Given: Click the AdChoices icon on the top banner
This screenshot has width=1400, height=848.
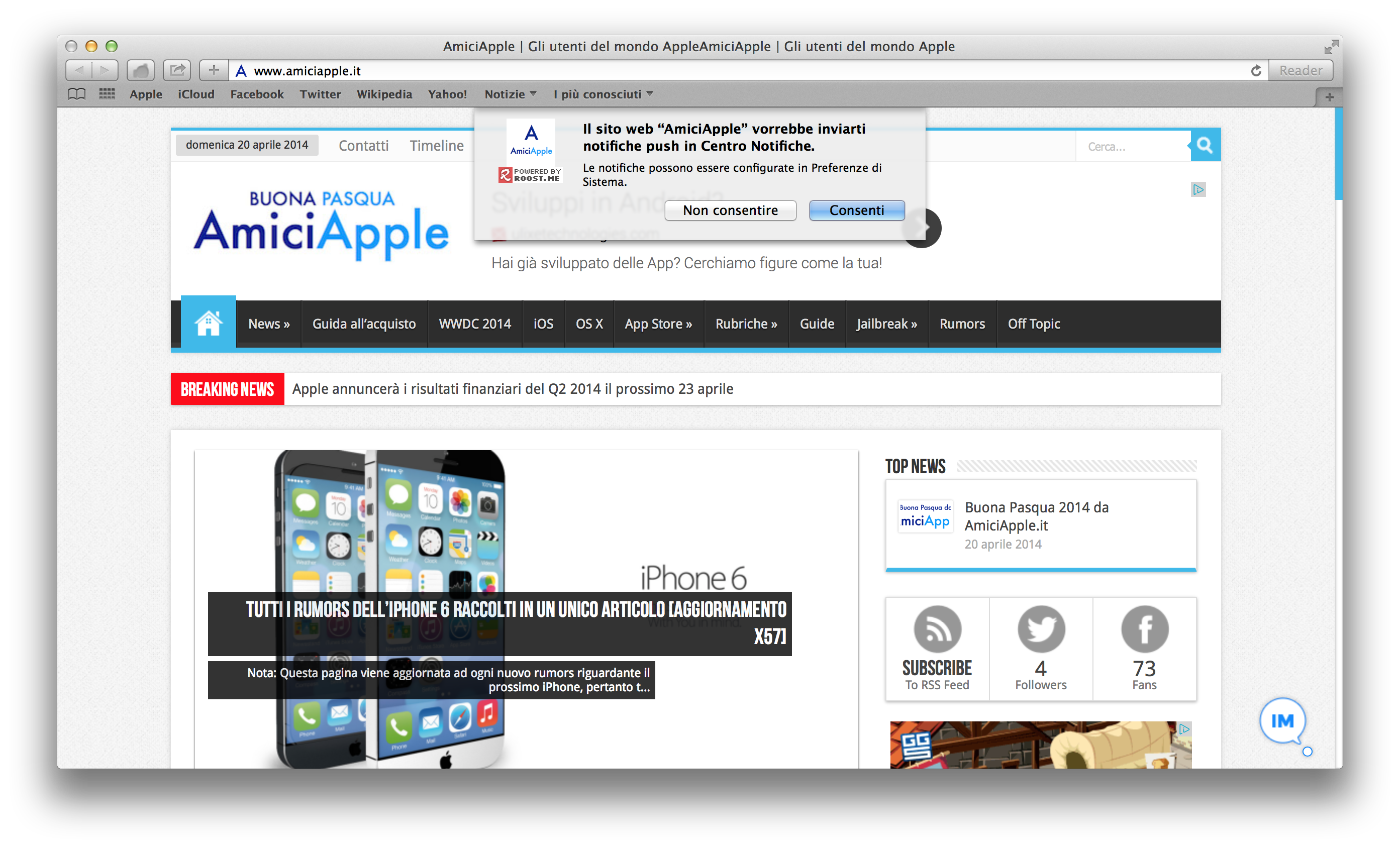Looking at the screenshot, I should 1198,190.
